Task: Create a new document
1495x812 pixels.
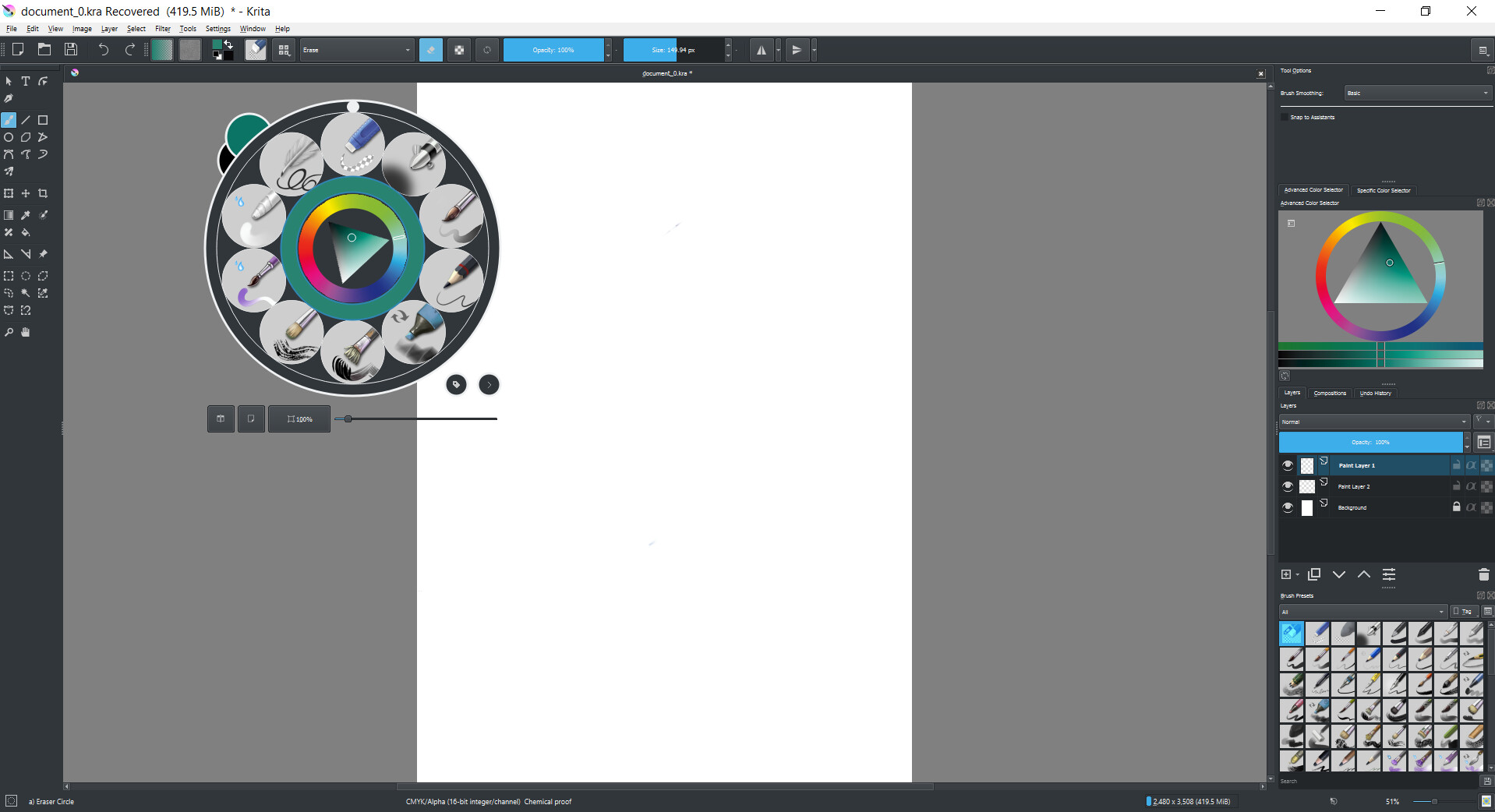Action: tap(18, 50)
